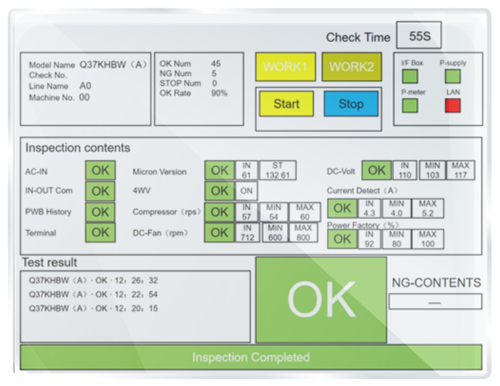Hit the blue Stop button
Screen dimensions: 500x386
[351, 104]
